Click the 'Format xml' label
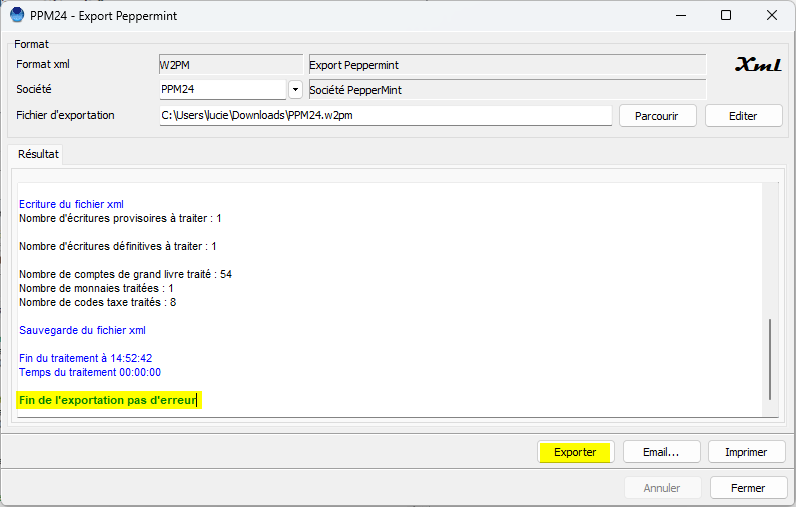The image size is (796, 507). [43, 64]
